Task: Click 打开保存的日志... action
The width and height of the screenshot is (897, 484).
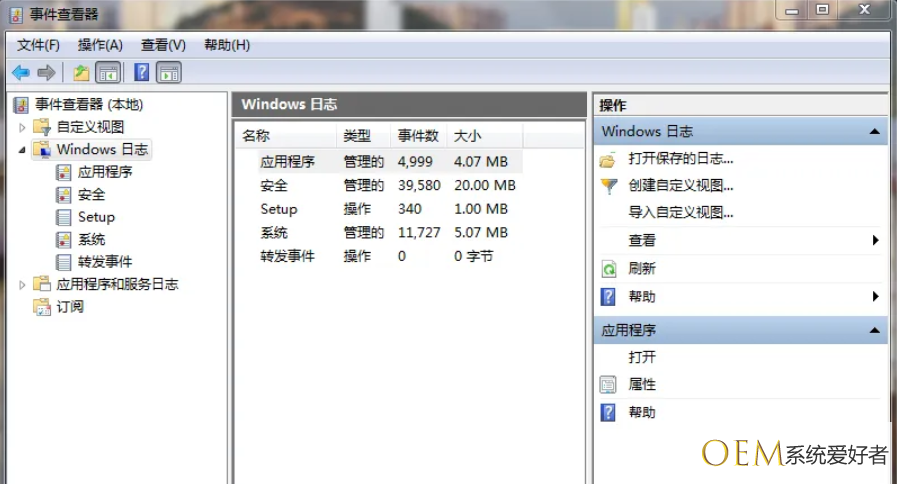Action: point(680,159)
